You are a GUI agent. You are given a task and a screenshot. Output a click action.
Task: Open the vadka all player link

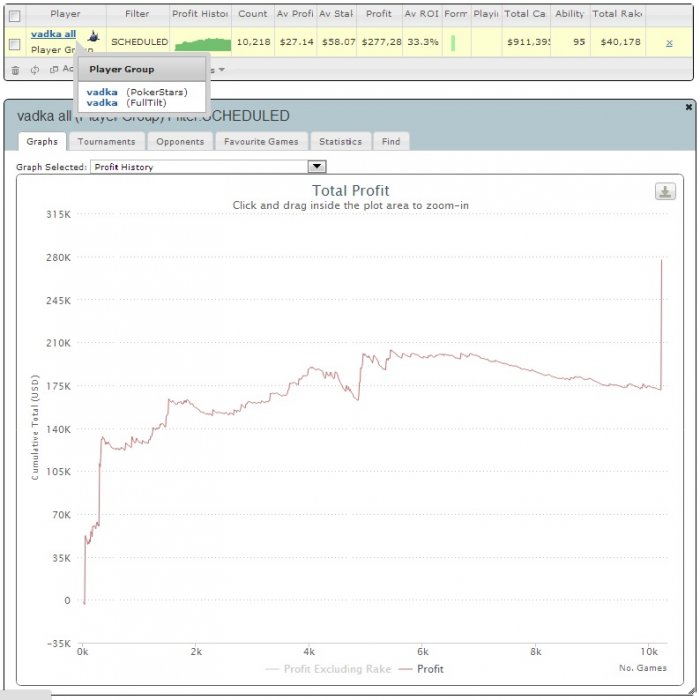pos(53,34)
